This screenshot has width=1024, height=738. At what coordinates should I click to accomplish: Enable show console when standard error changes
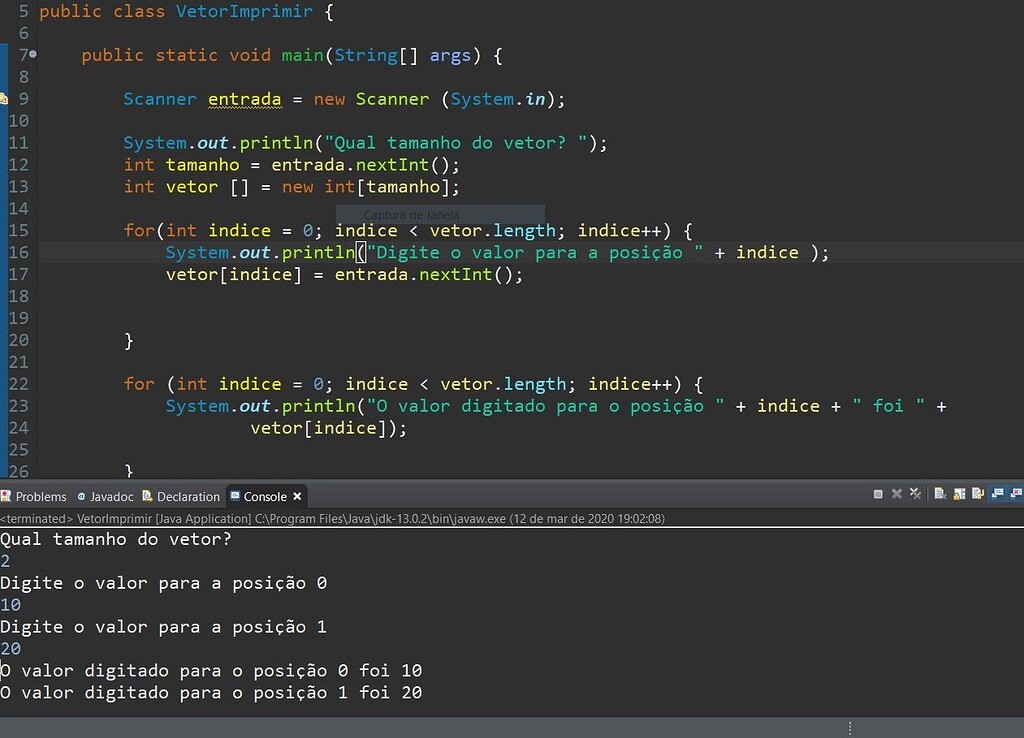[x=1018, y=493]
